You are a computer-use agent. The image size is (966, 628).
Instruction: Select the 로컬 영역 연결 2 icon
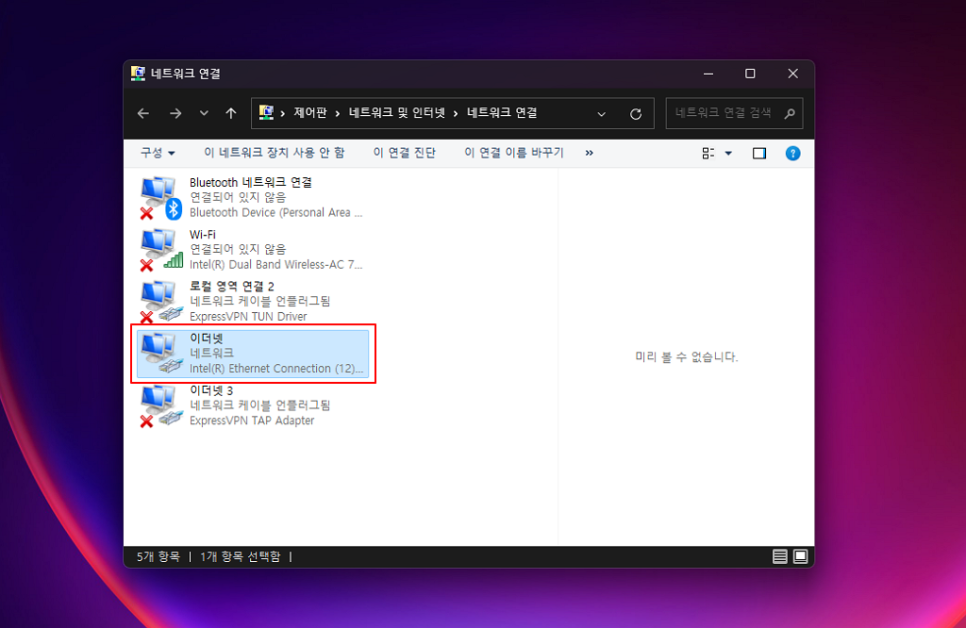161,301
